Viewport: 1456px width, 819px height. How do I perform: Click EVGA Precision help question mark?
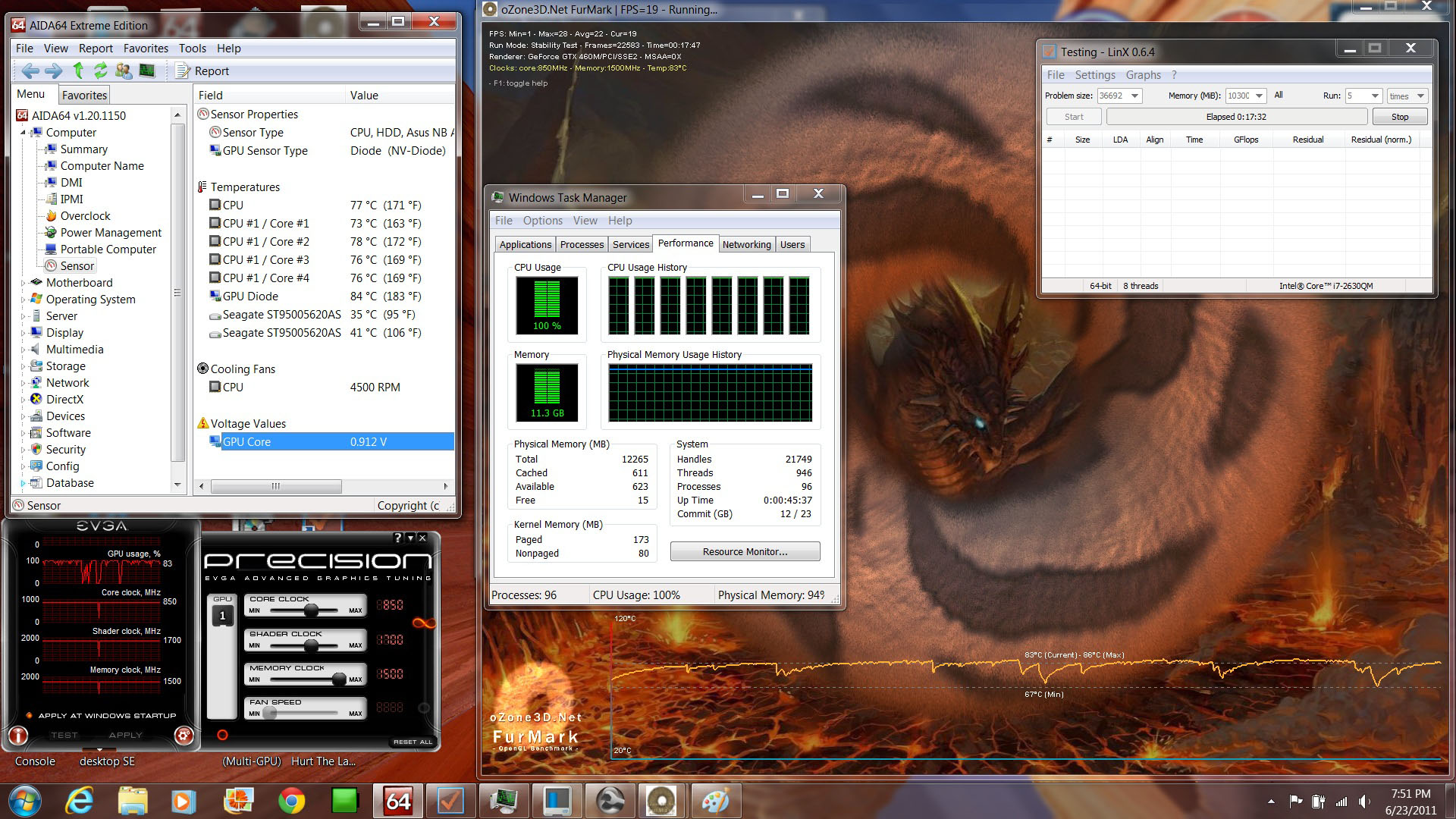[397, 538]
